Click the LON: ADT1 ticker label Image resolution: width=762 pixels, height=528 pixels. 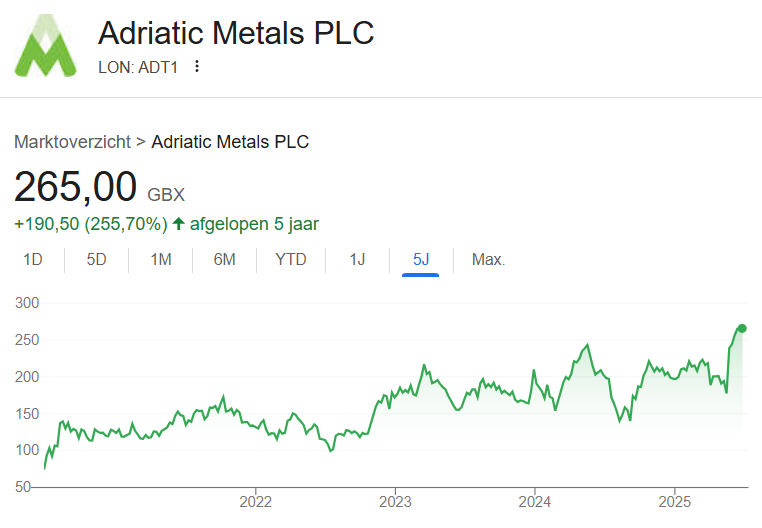coord(138,67)
